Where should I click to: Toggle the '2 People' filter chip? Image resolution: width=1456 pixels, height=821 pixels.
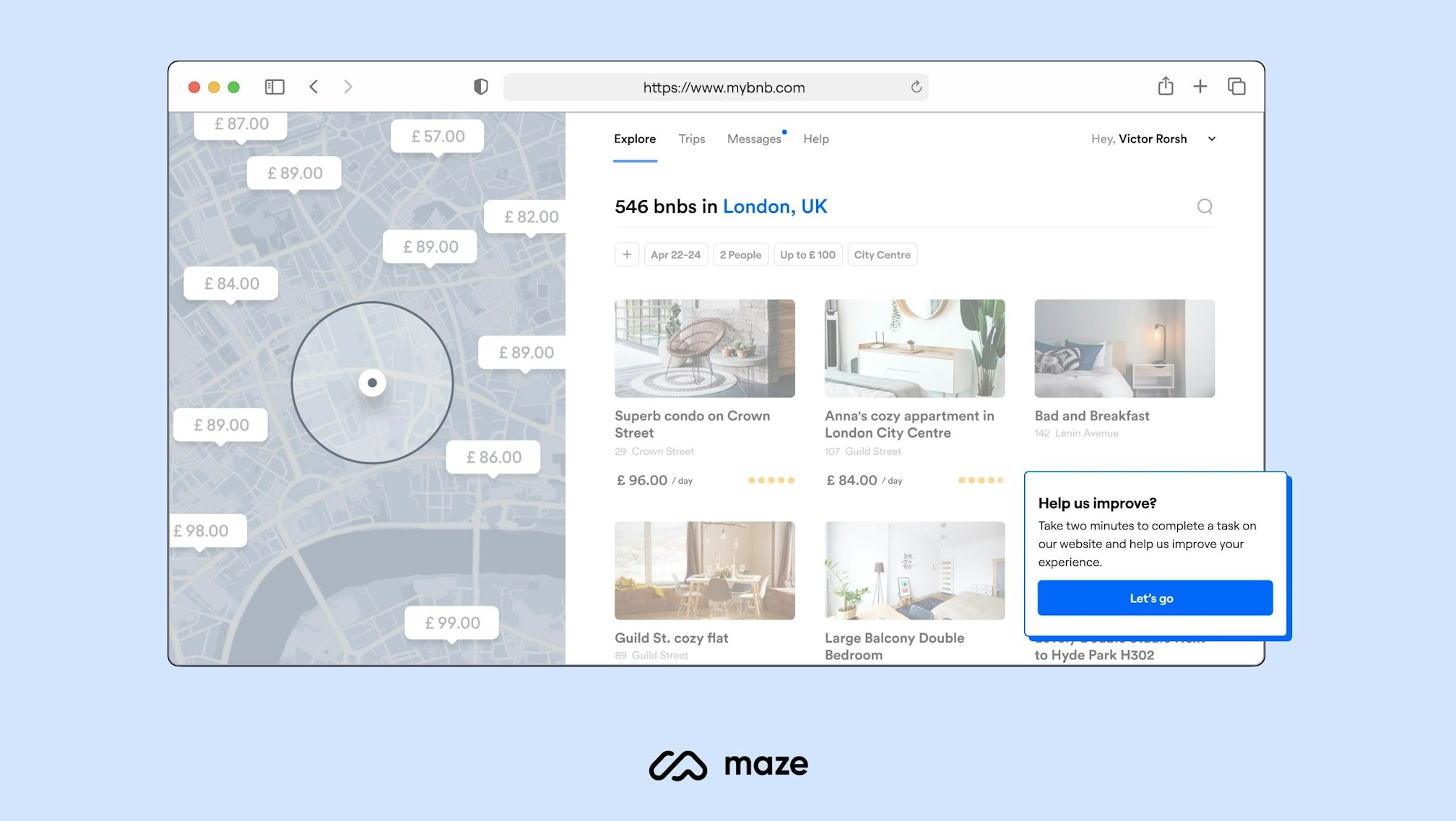pyautogui.click(x=740, y=254)
